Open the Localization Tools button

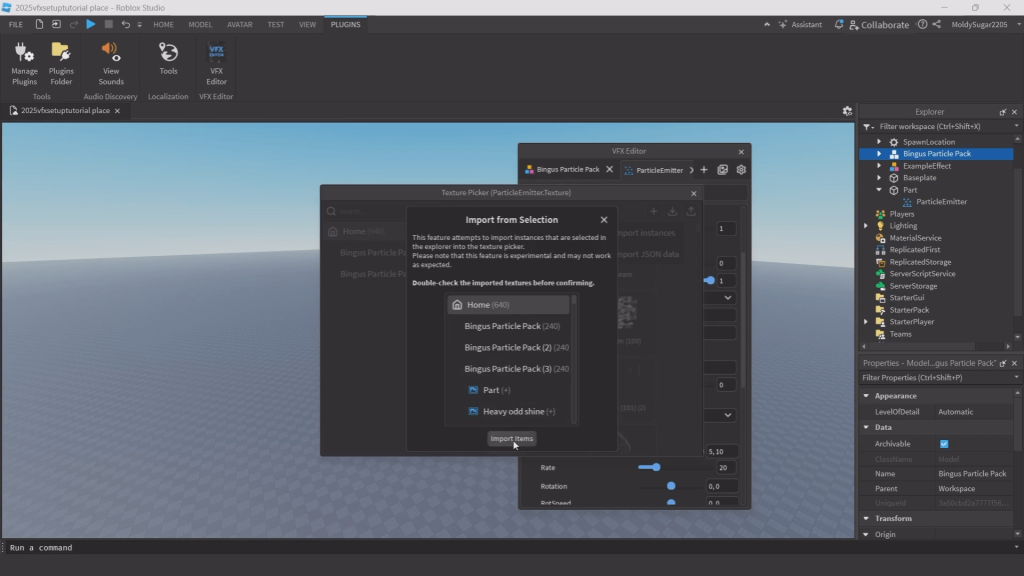pyautogui.click(x=168, y=59)
